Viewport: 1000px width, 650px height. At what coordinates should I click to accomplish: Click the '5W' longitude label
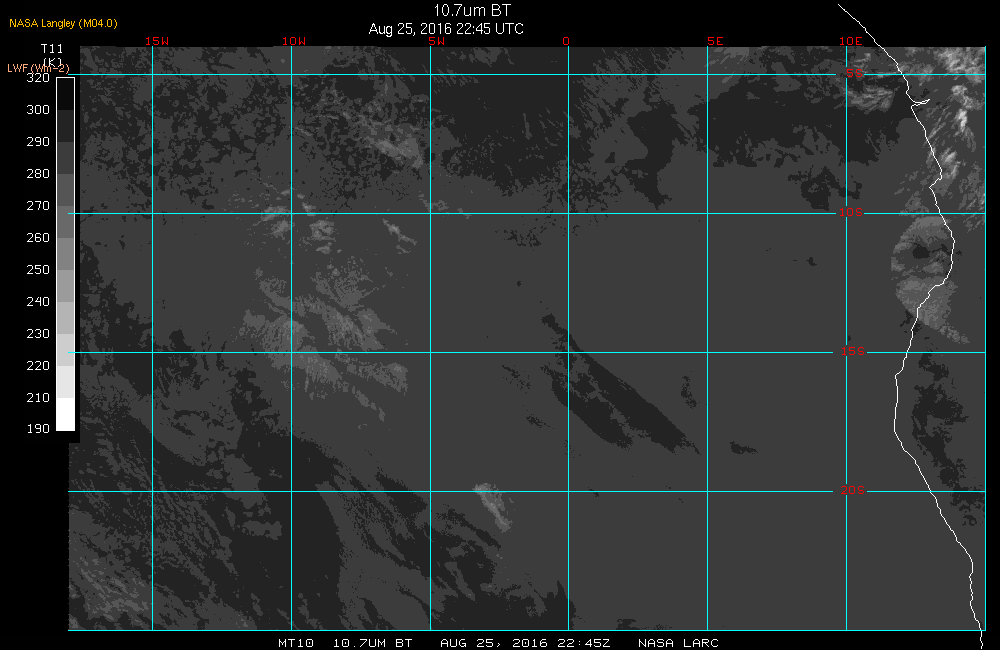[x=437, y=41]
